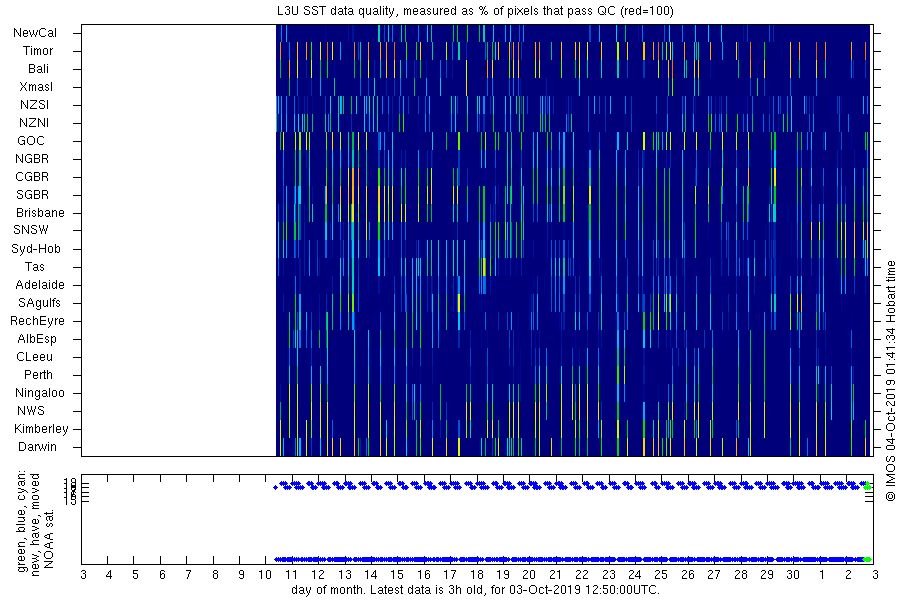Click the NZNI row label
This screenshot has height=600, width=900.
click(x=34, y=123)
